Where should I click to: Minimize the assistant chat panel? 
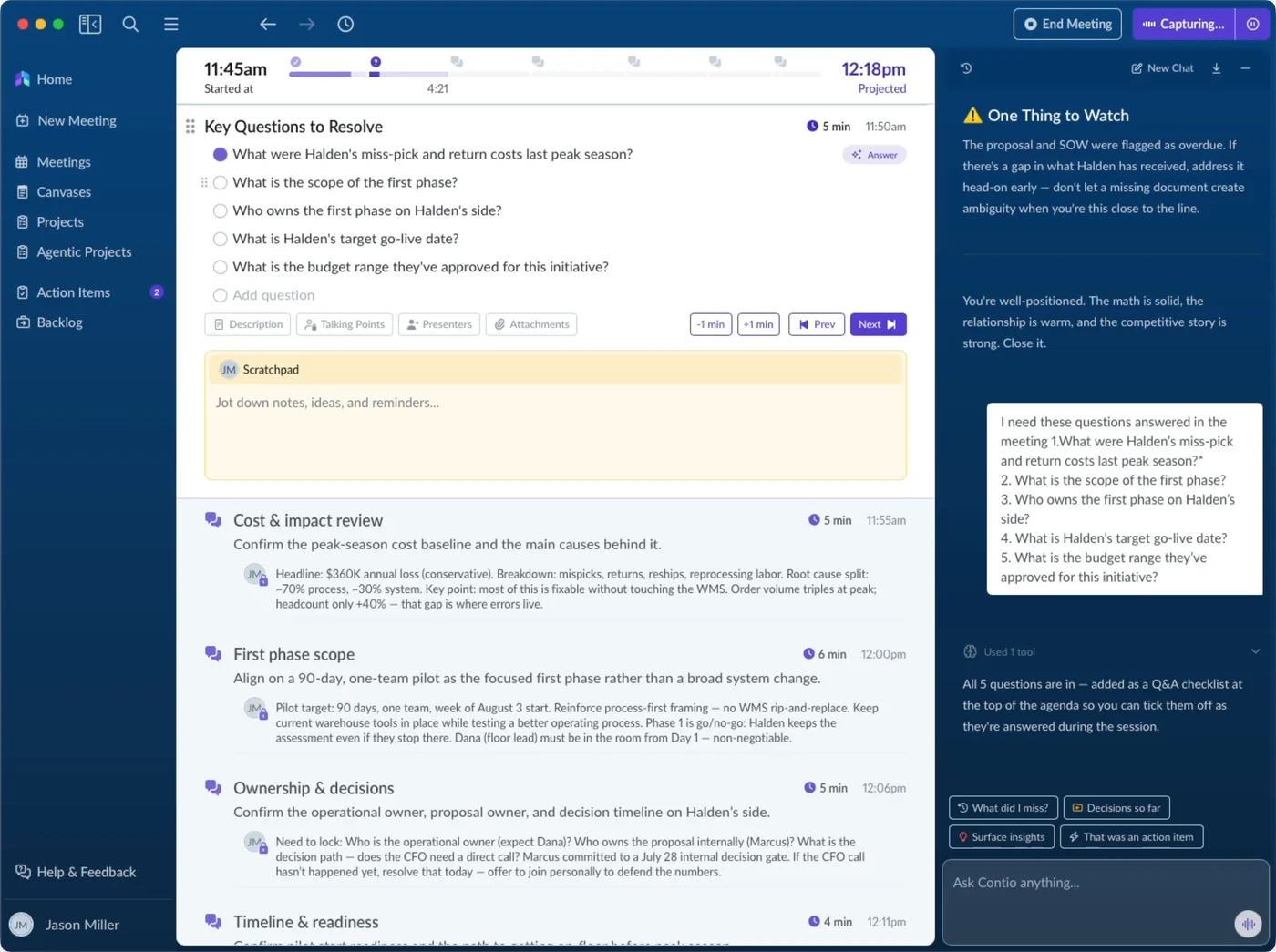click(1245, 68)
